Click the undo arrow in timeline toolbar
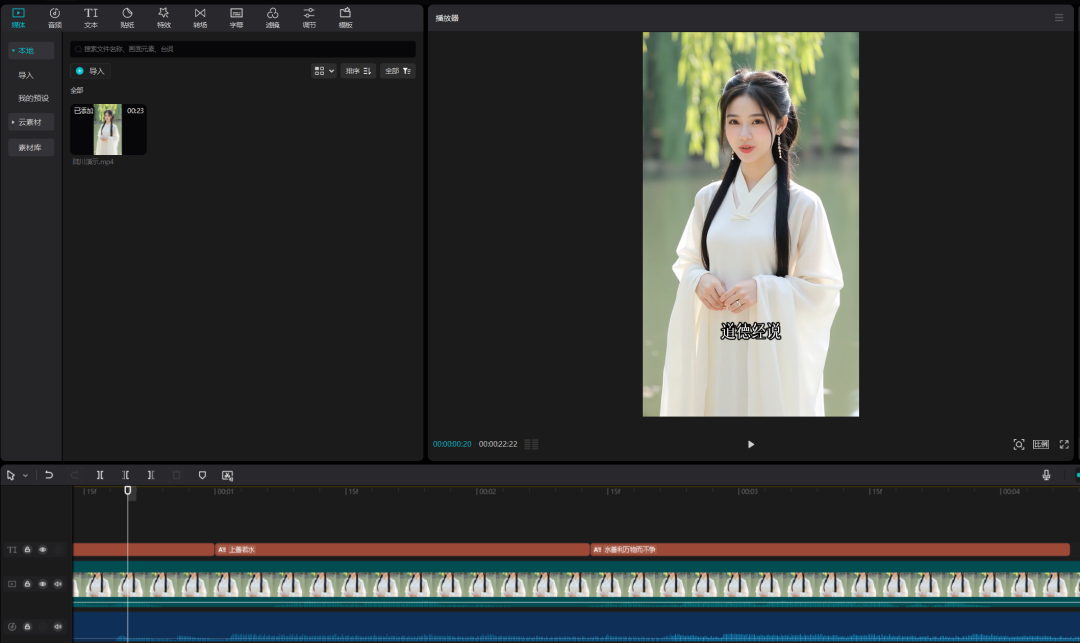This screenshot has height=643, width=1080. 49,475
